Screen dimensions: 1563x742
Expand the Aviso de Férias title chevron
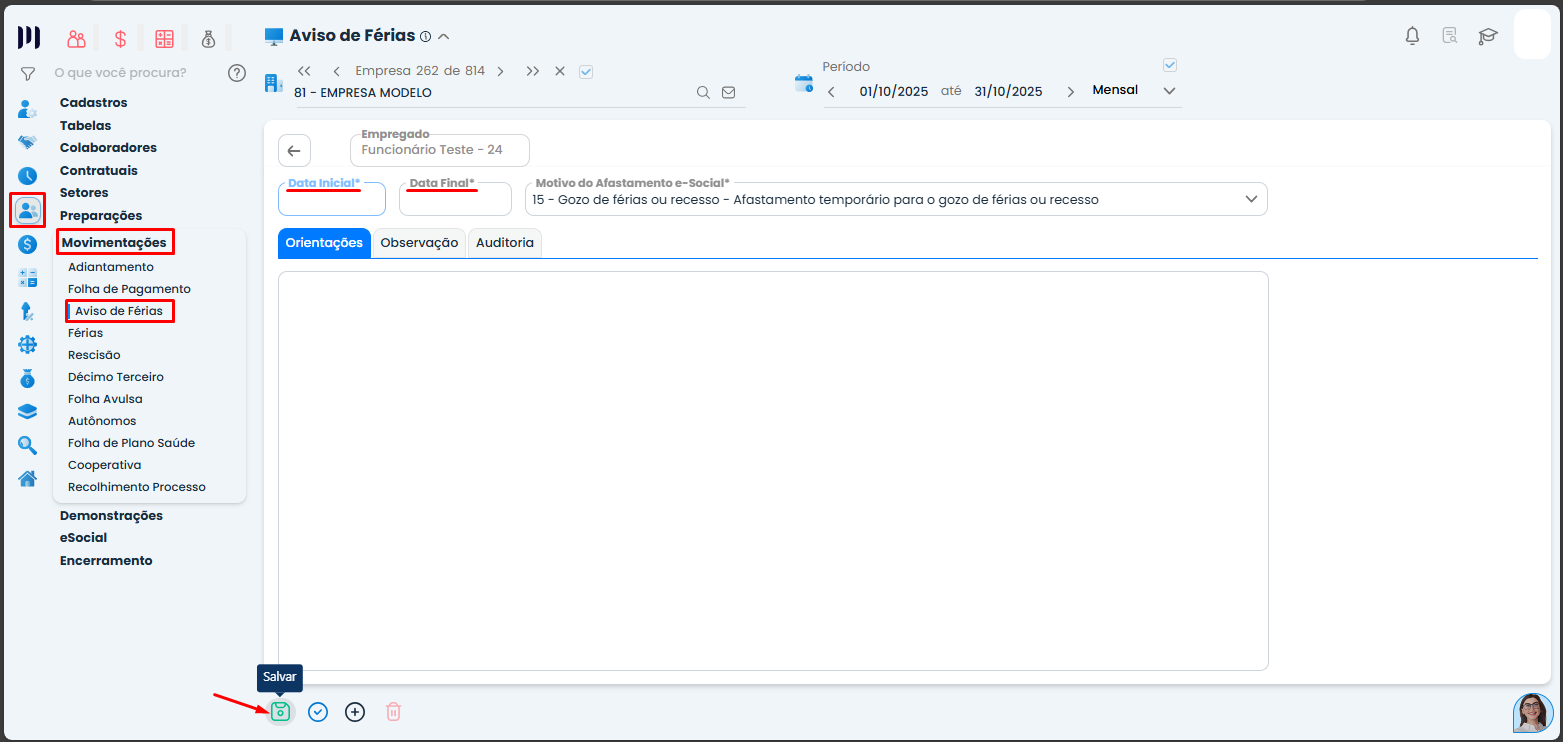click(444, 36)
